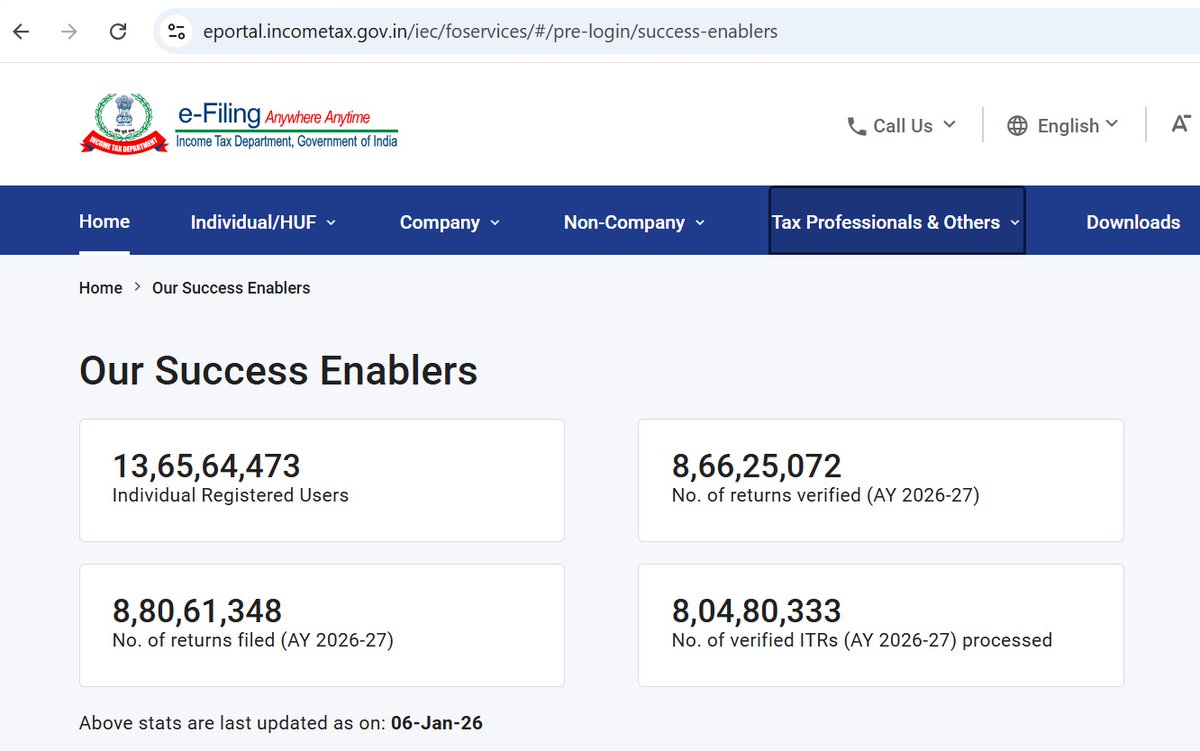Decrease font size with the A- icon
The image size is (1200, 751).
coord(1181,124)
